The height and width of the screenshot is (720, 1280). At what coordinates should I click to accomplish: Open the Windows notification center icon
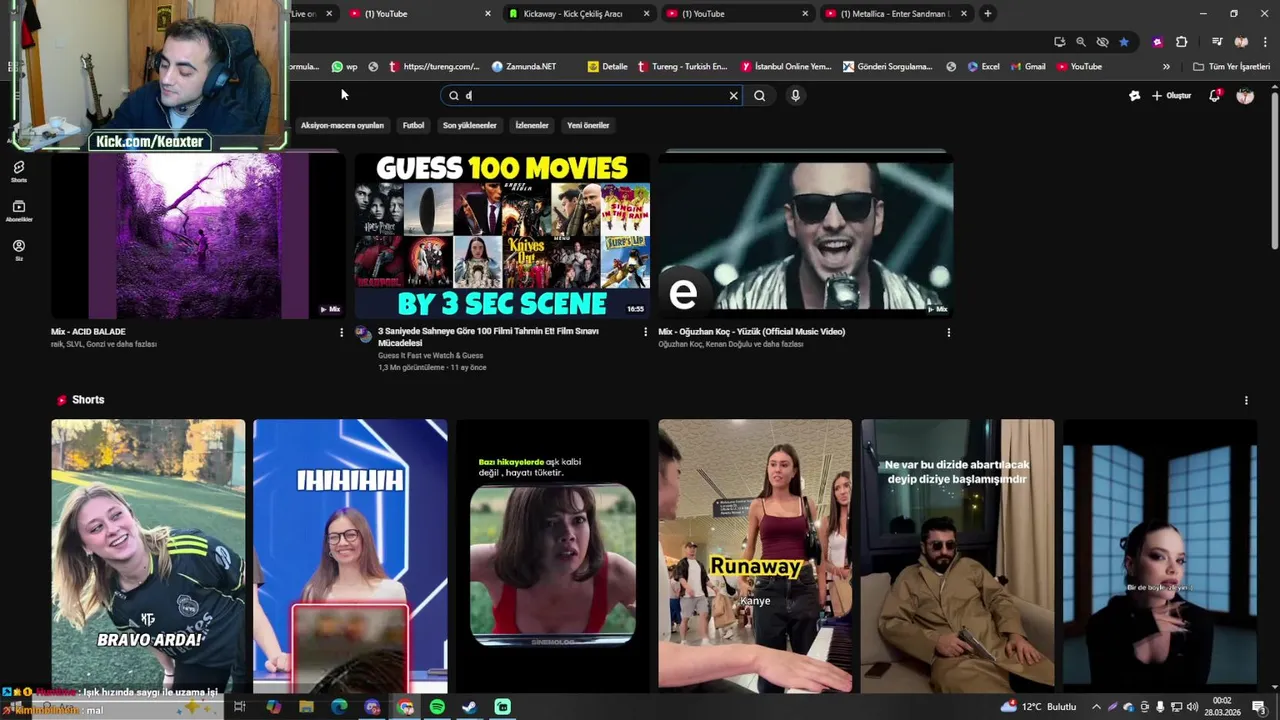[1259, 707]
